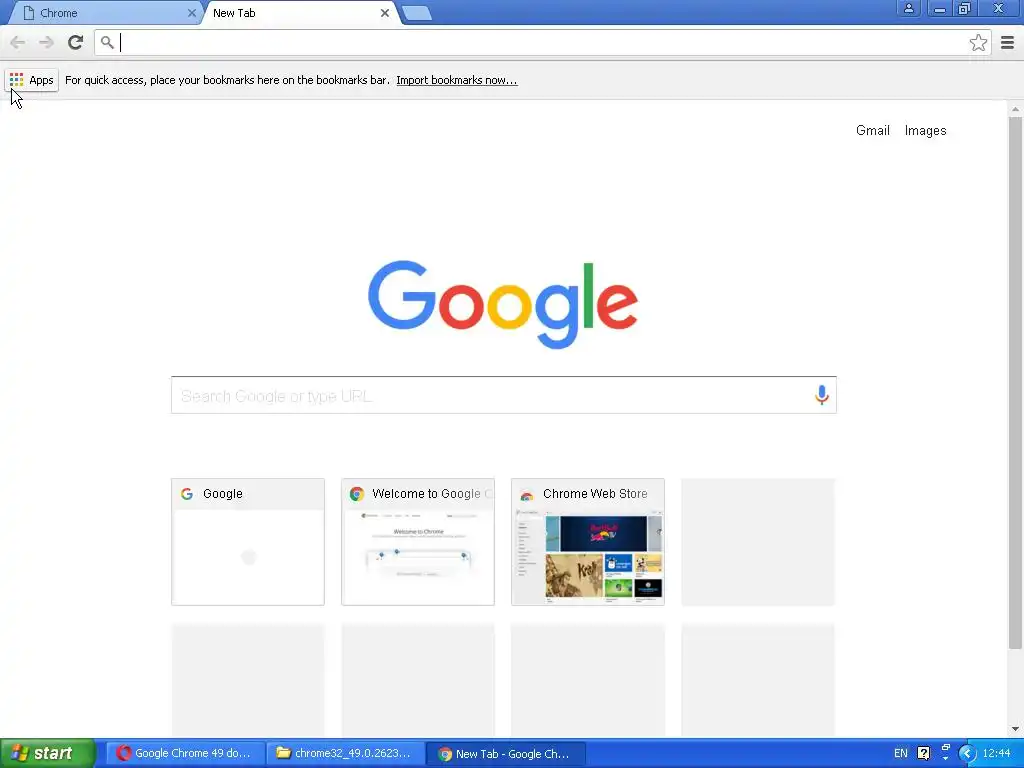Close the Chrome tab

[191, 13]
